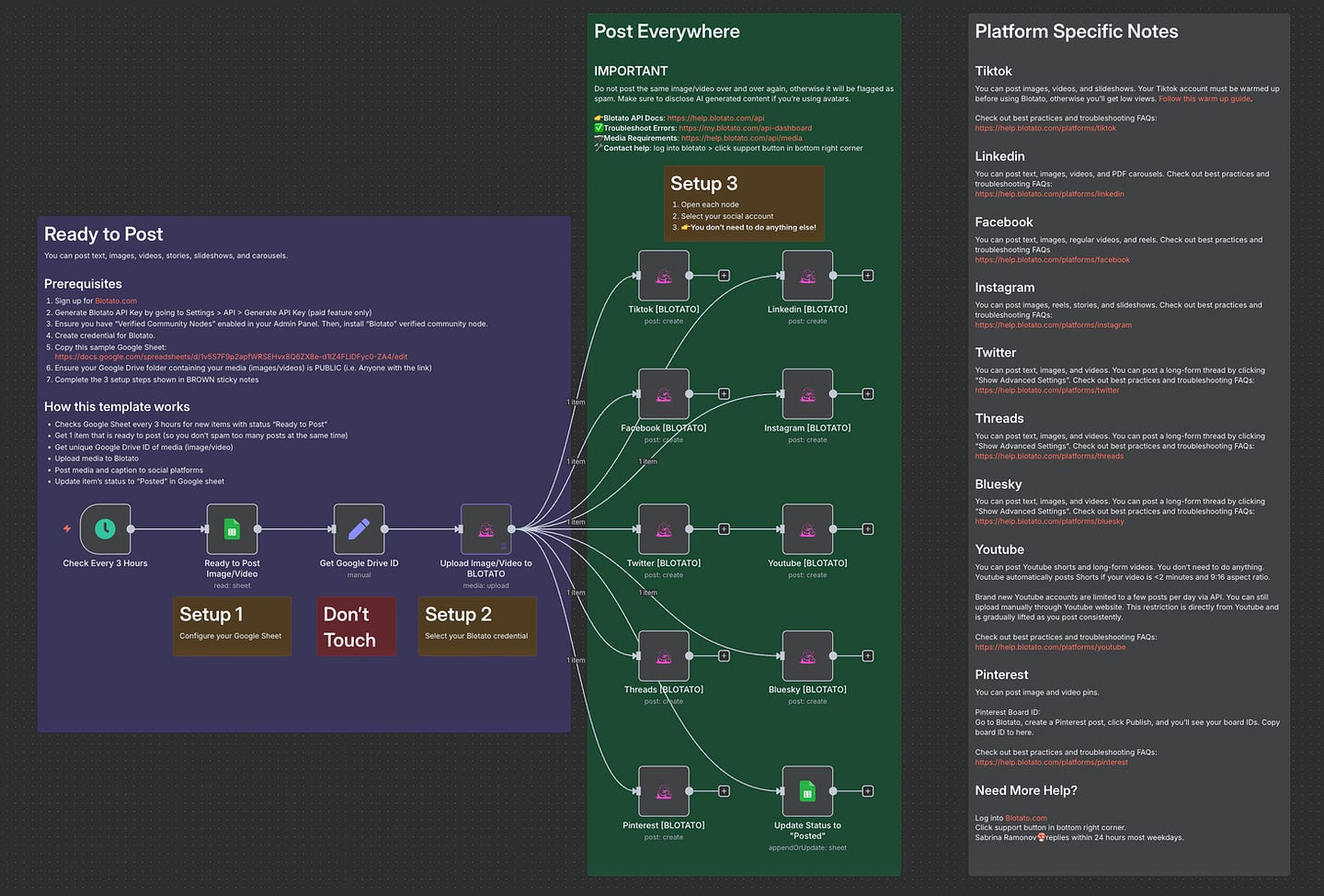Click the Twitter heading in Platform Specific Notes

click(x=996, y=352)
